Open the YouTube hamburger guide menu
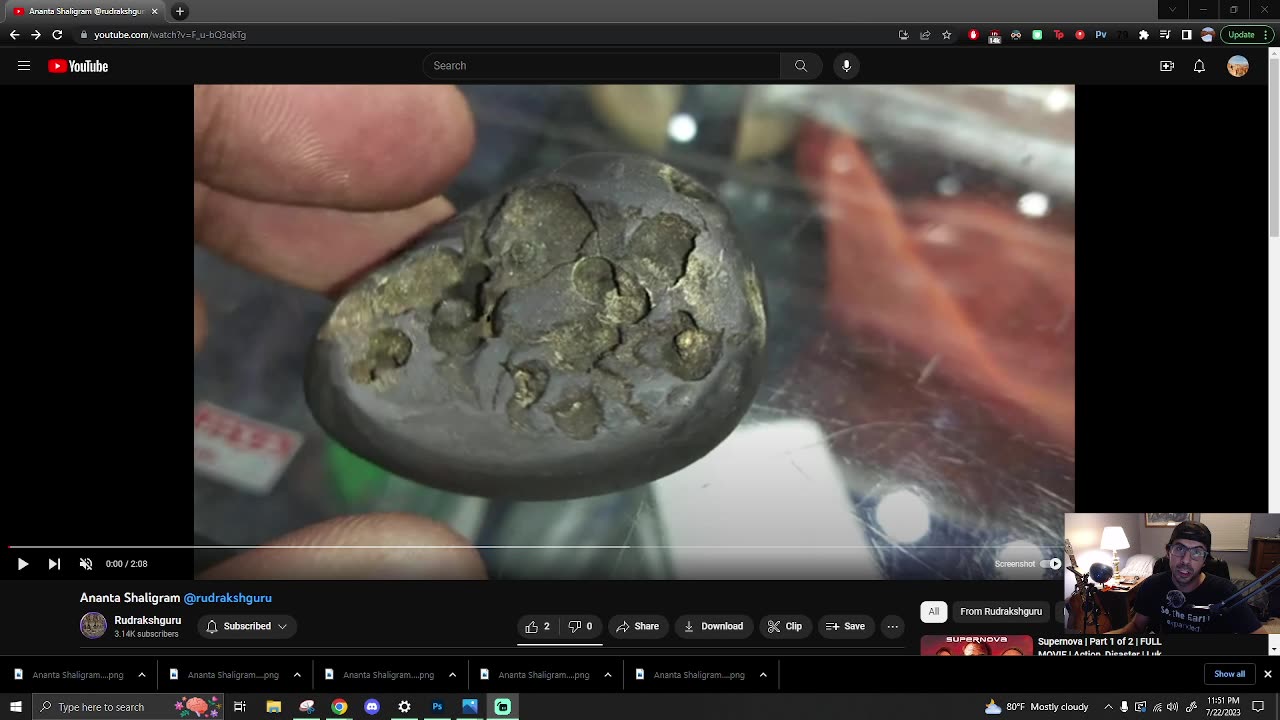 coord(24,66)
